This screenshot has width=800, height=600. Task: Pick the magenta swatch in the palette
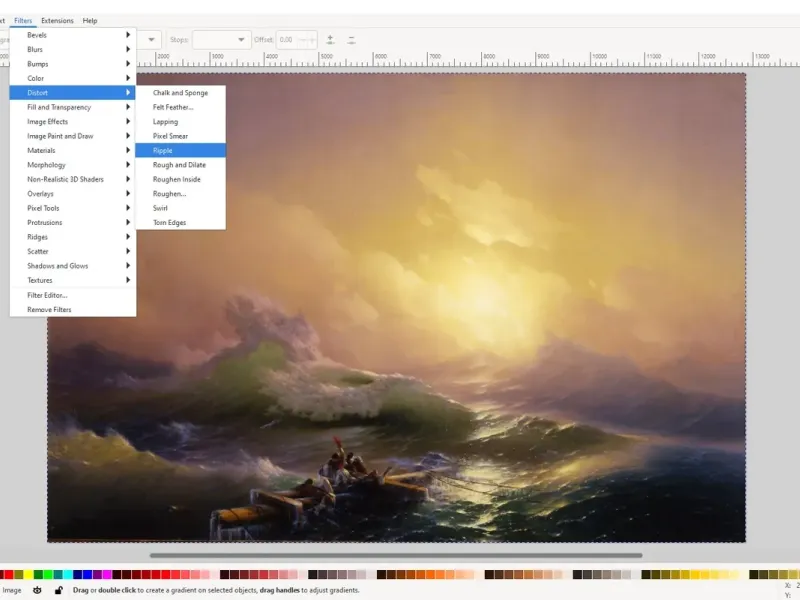[107, 574]
